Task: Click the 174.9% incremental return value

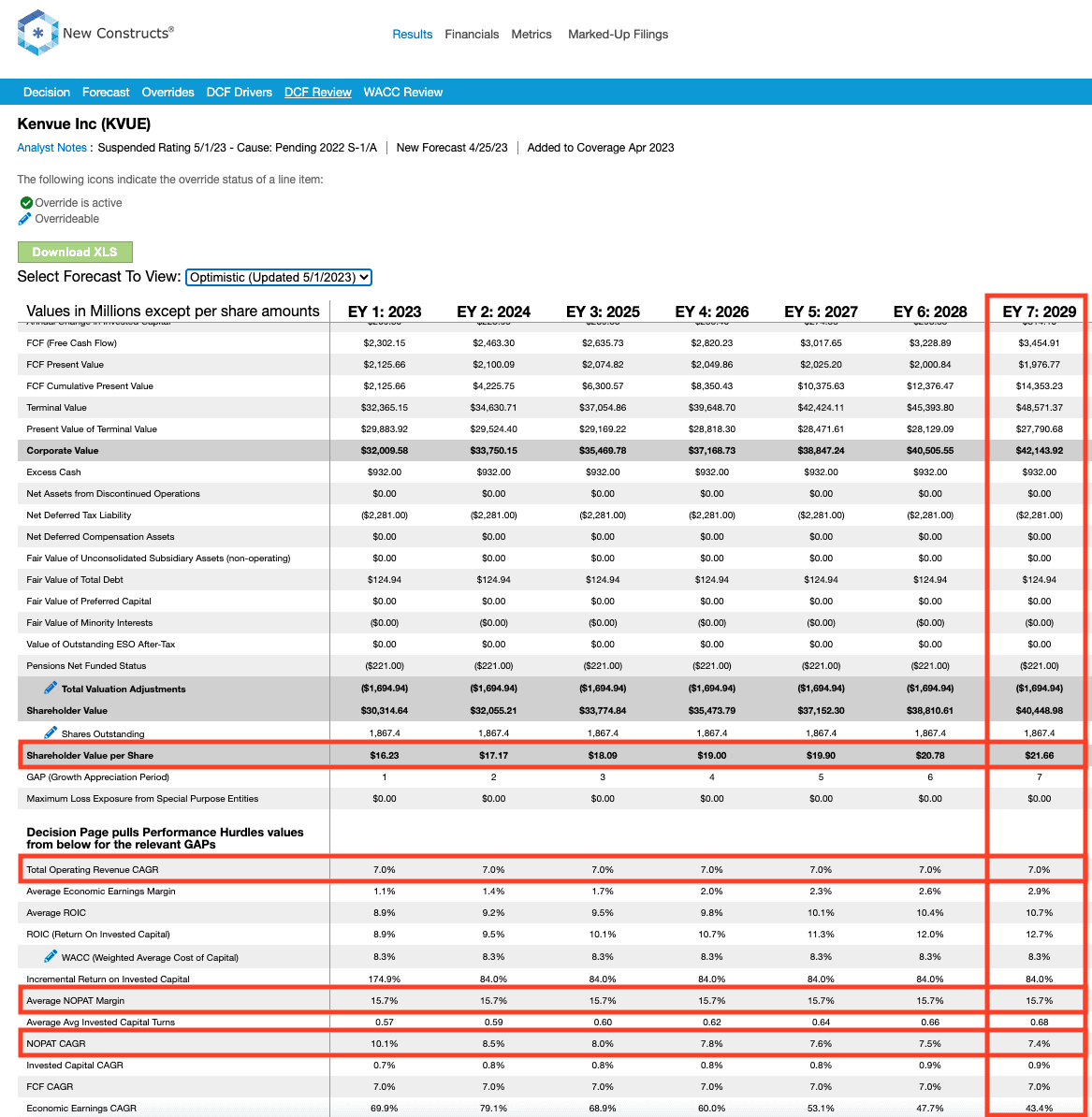Action: pos(385,979)
